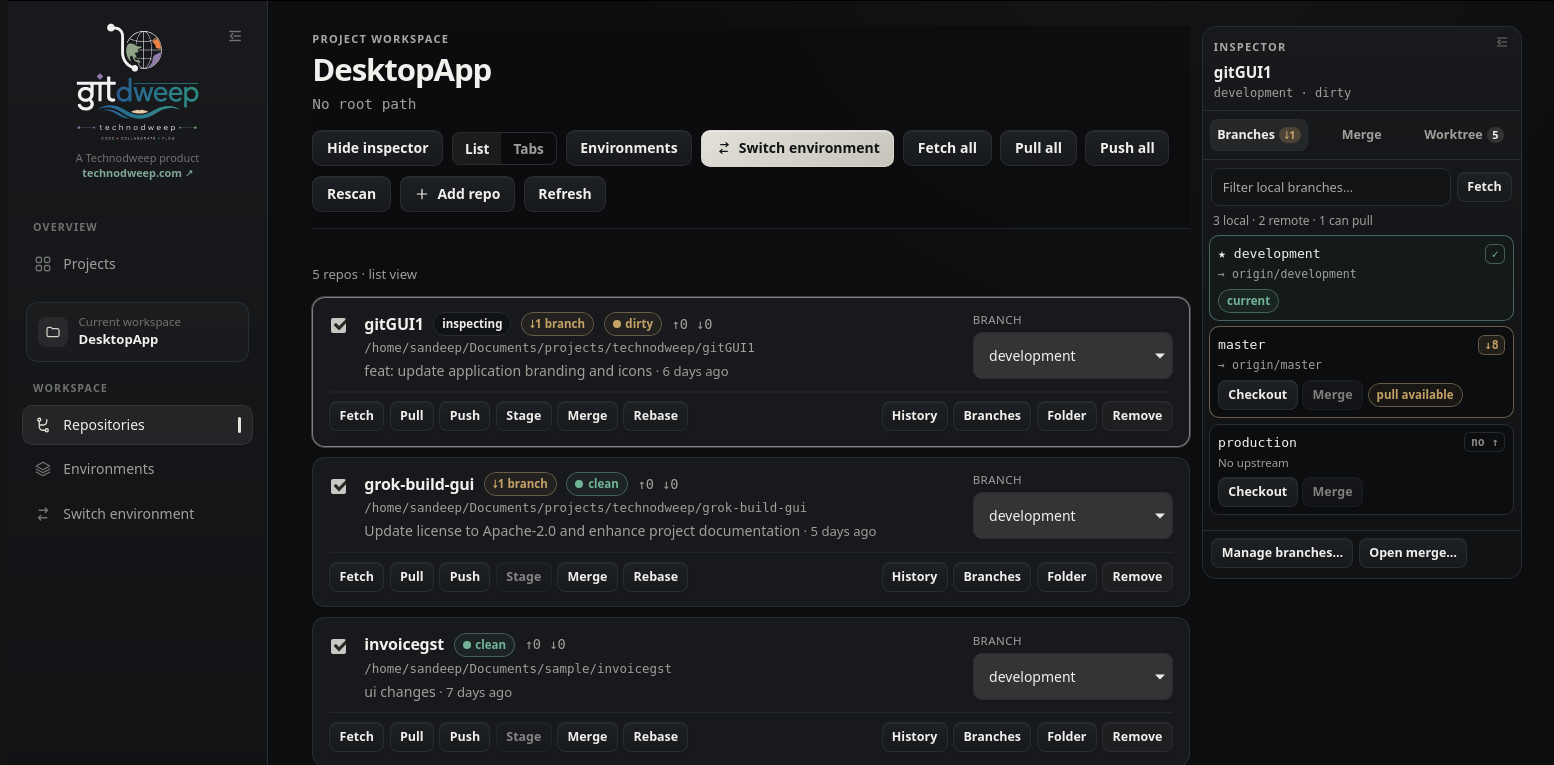Click Open merge...
Viewport: 1554px width, 765px height.
1412,553
